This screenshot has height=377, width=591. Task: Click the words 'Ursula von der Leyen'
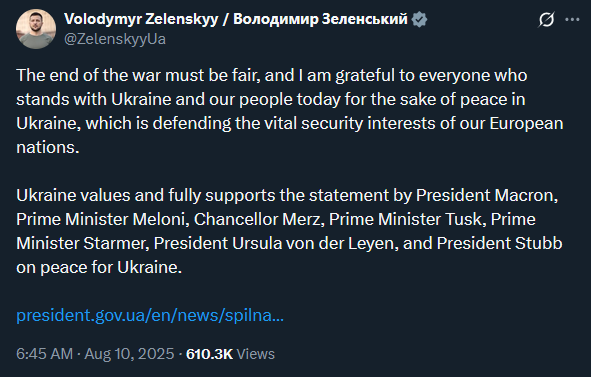click(313, 243)
